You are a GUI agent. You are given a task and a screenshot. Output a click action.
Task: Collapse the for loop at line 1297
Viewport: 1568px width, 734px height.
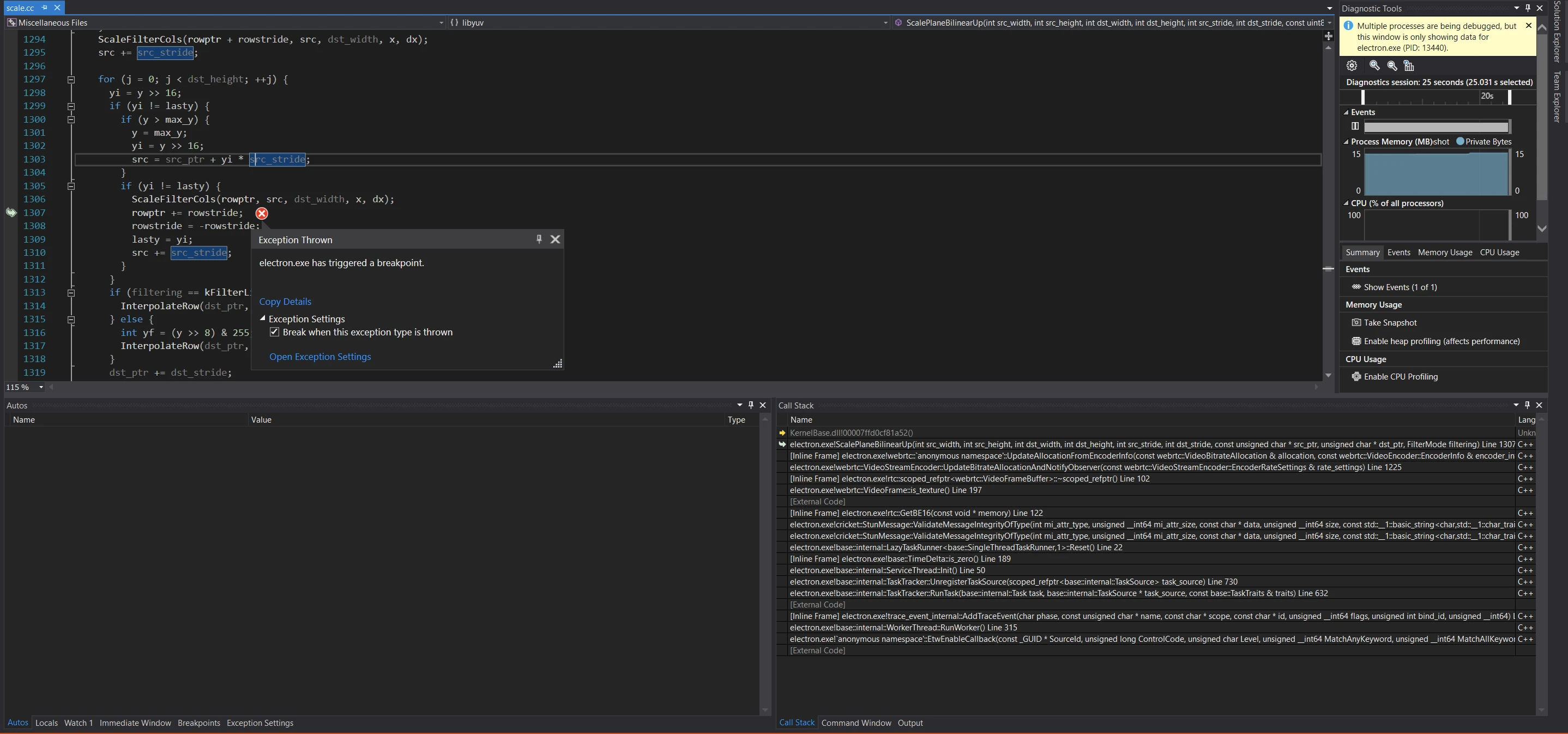pyautogui.click(x=71, y=79)
